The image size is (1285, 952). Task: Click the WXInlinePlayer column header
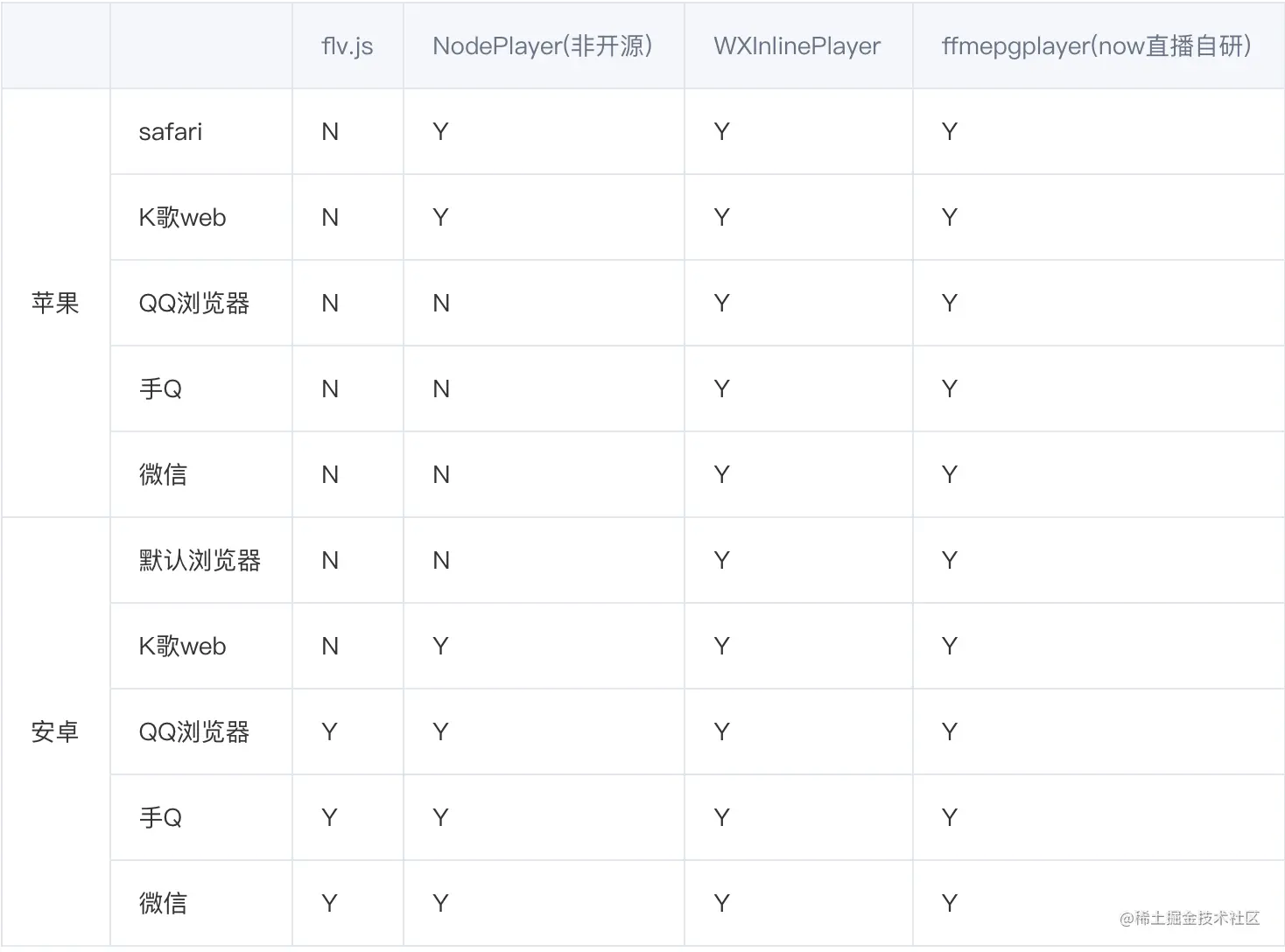[797, 46]
